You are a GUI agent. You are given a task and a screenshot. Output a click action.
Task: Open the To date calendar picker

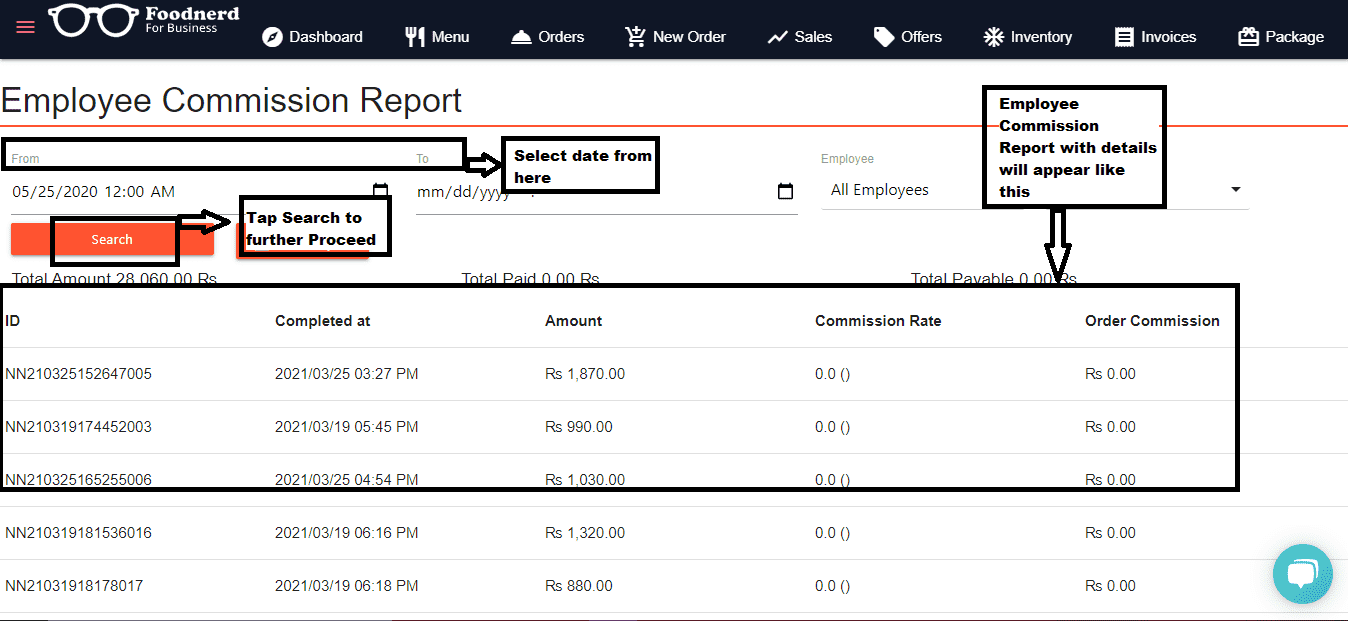[785, 192]
